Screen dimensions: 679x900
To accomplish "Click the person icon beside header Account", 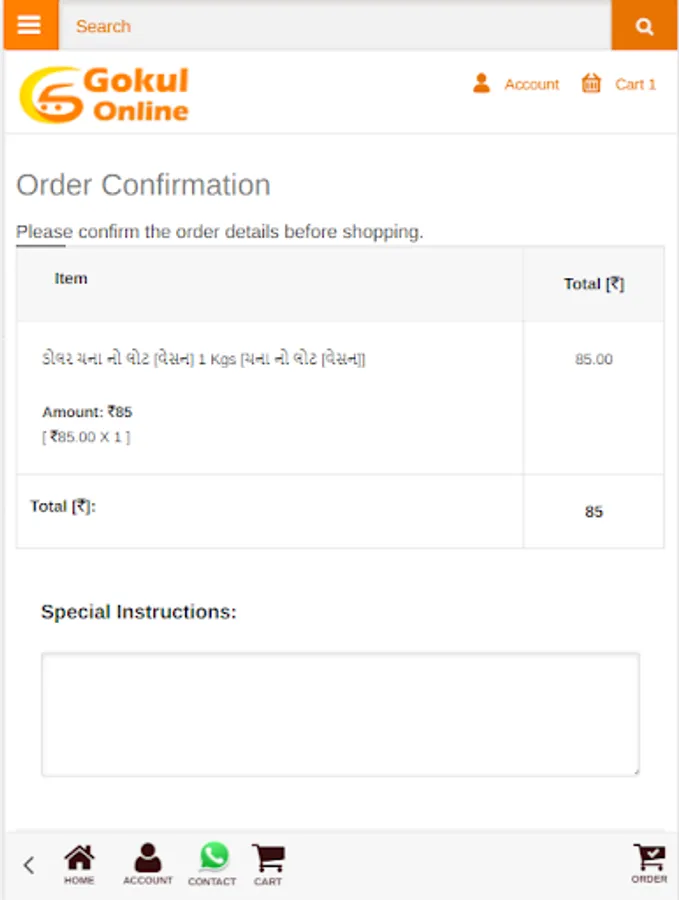I will coord(481,84).
